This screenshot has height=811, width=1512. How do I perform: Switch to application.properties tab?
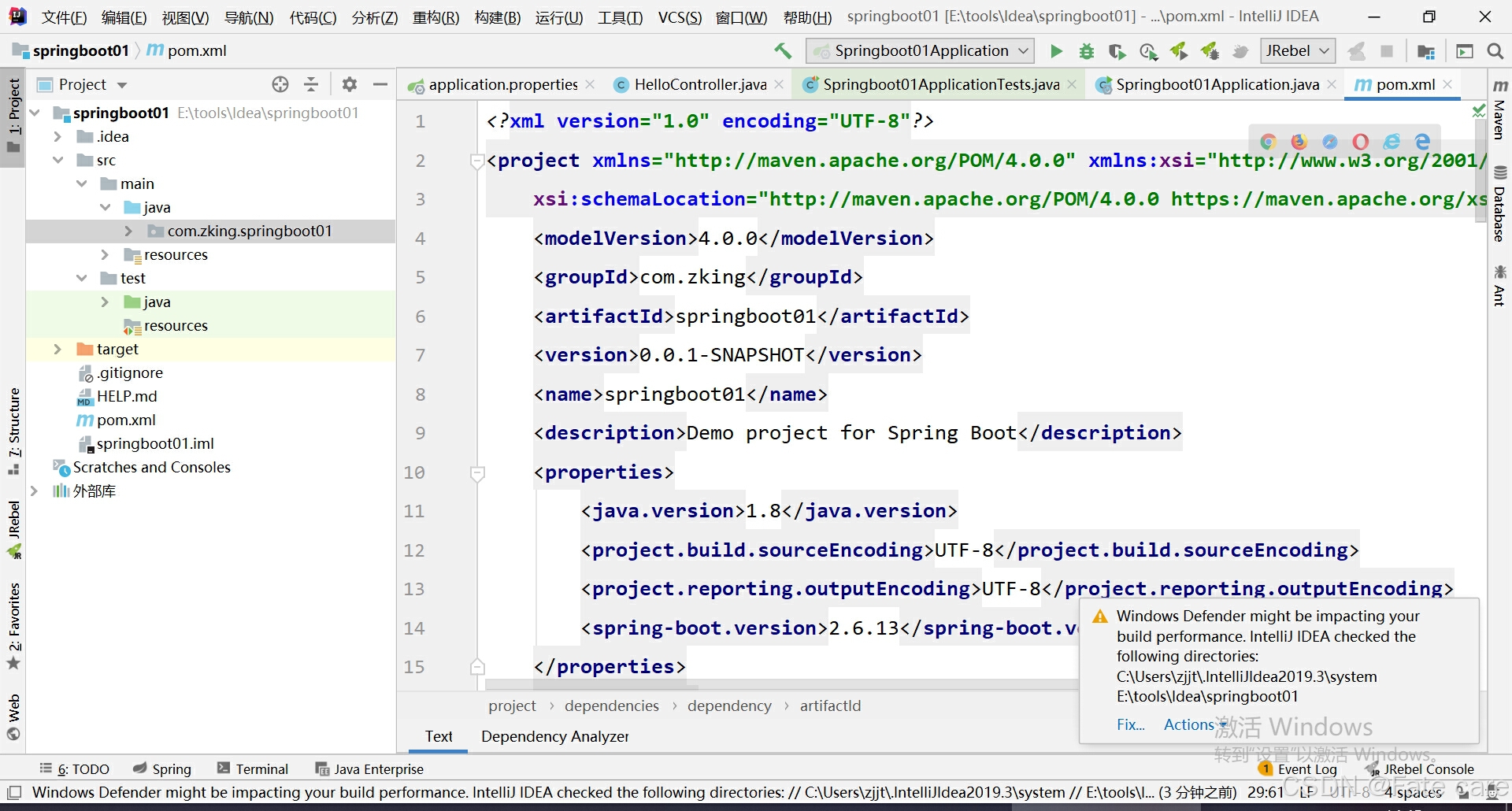tap(502, 84)
